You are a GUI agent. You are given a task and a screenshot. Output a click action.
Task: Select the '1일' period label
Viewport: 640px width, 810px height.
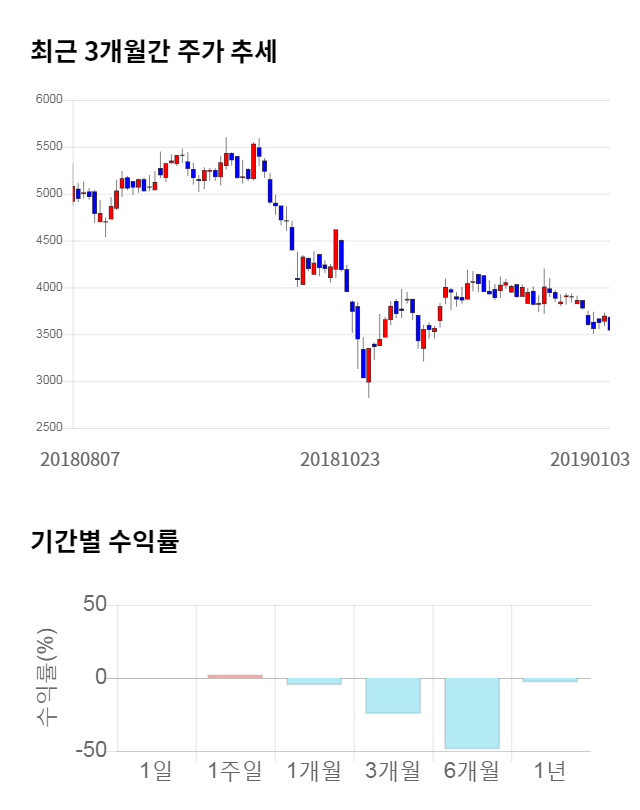point(156,771)
